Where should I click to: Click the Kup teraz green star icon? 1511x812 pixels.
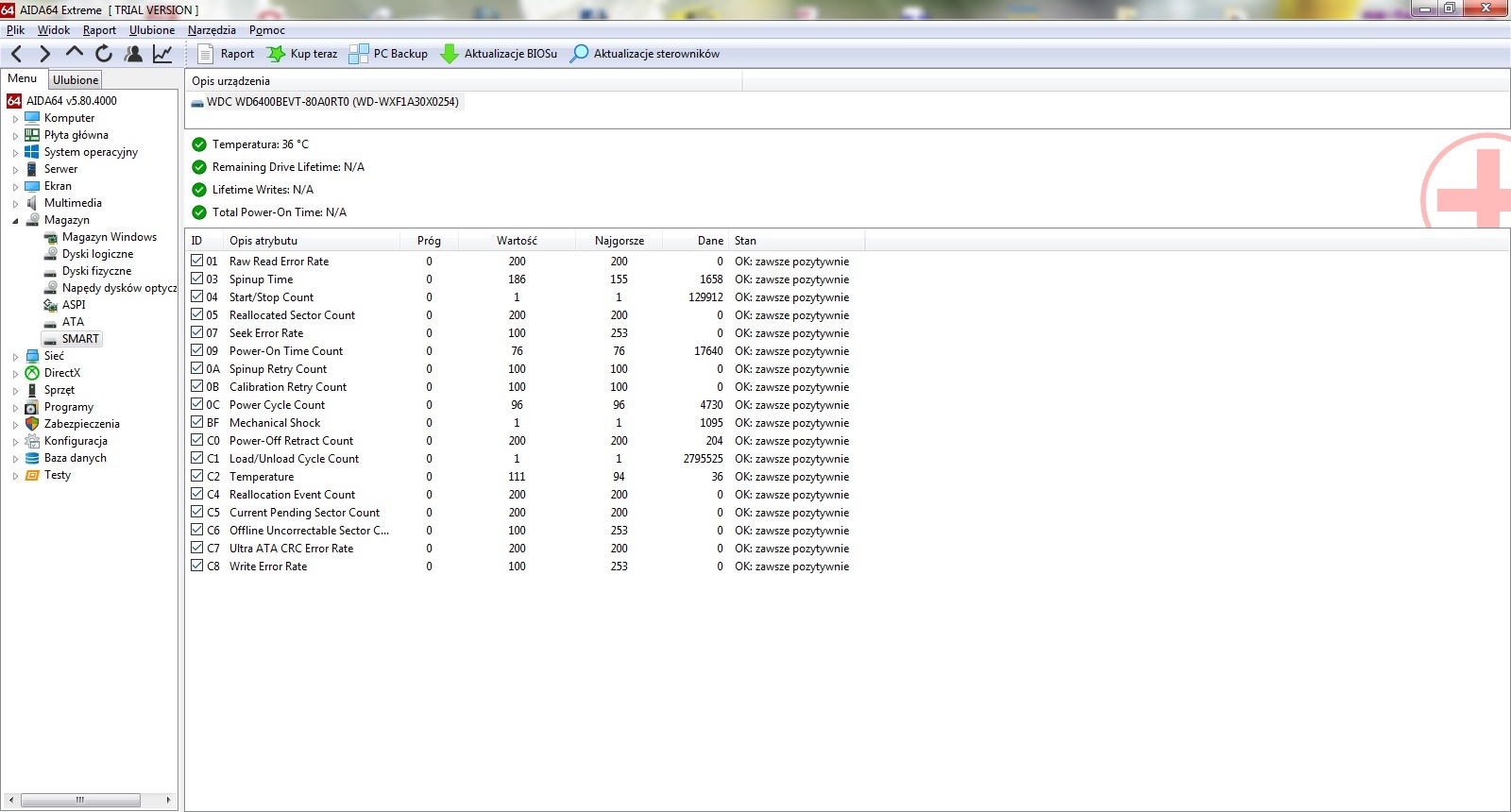(x=276, y=54)
